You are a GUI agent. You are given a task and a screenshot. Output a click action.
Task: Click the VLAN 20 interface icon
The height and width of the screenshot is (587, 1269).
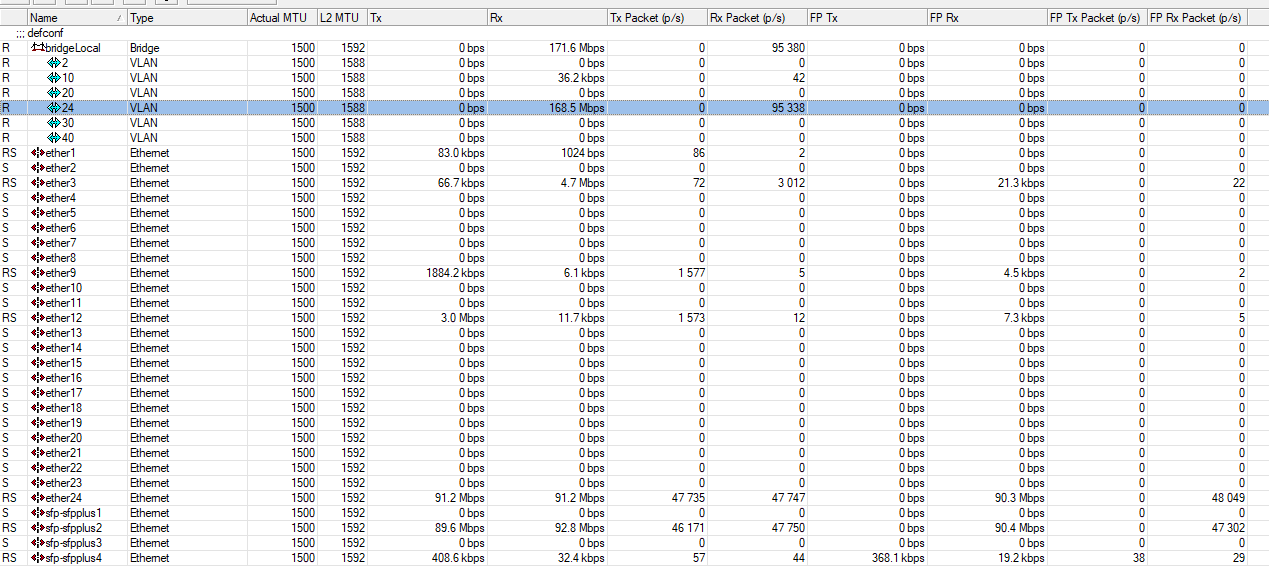[54, 93]
